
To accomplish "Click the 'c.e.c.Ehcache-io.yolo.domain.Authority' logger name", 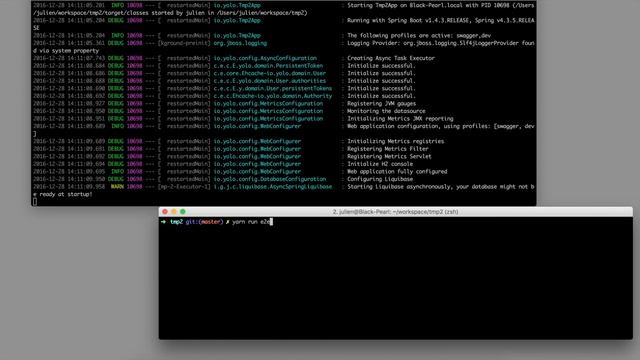I will coord(273,96).
